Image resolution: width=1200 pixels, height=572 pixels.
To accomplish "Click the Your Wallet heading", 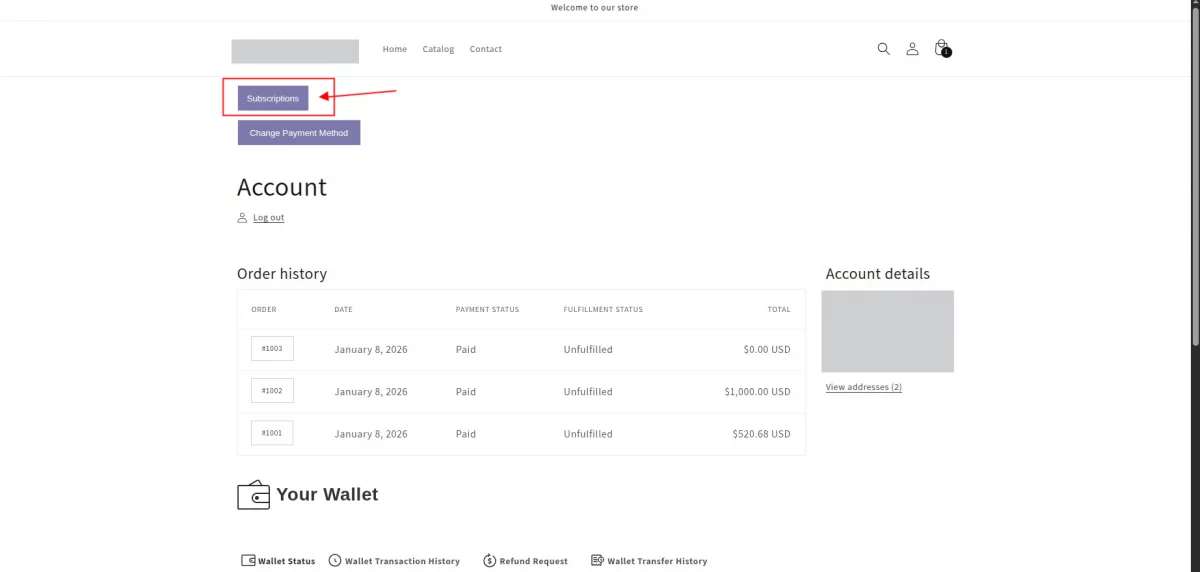I will [327, 494].
